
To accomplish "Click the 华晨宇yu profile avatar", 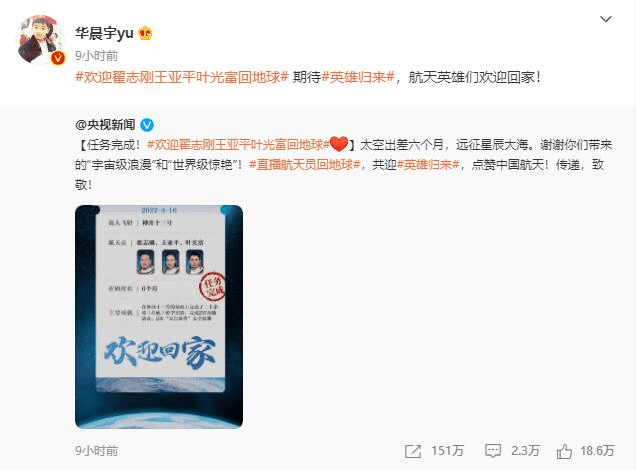I will [40, 40].
